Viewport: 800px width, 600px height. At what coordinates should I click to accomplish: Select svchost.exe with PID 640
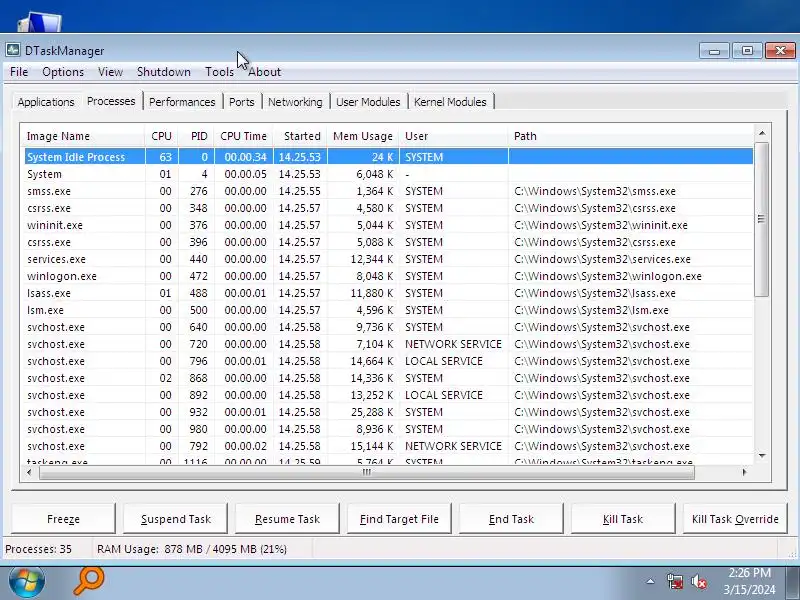[388, 327]
